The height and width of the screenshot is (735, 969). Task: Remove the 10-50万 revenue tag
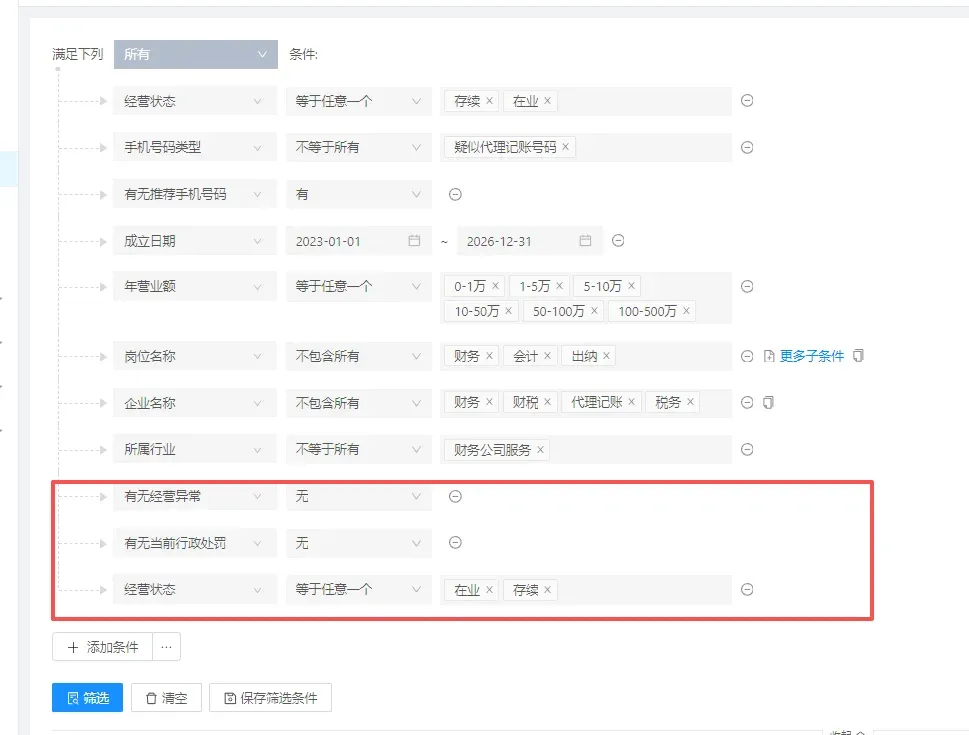coord(508,310)
